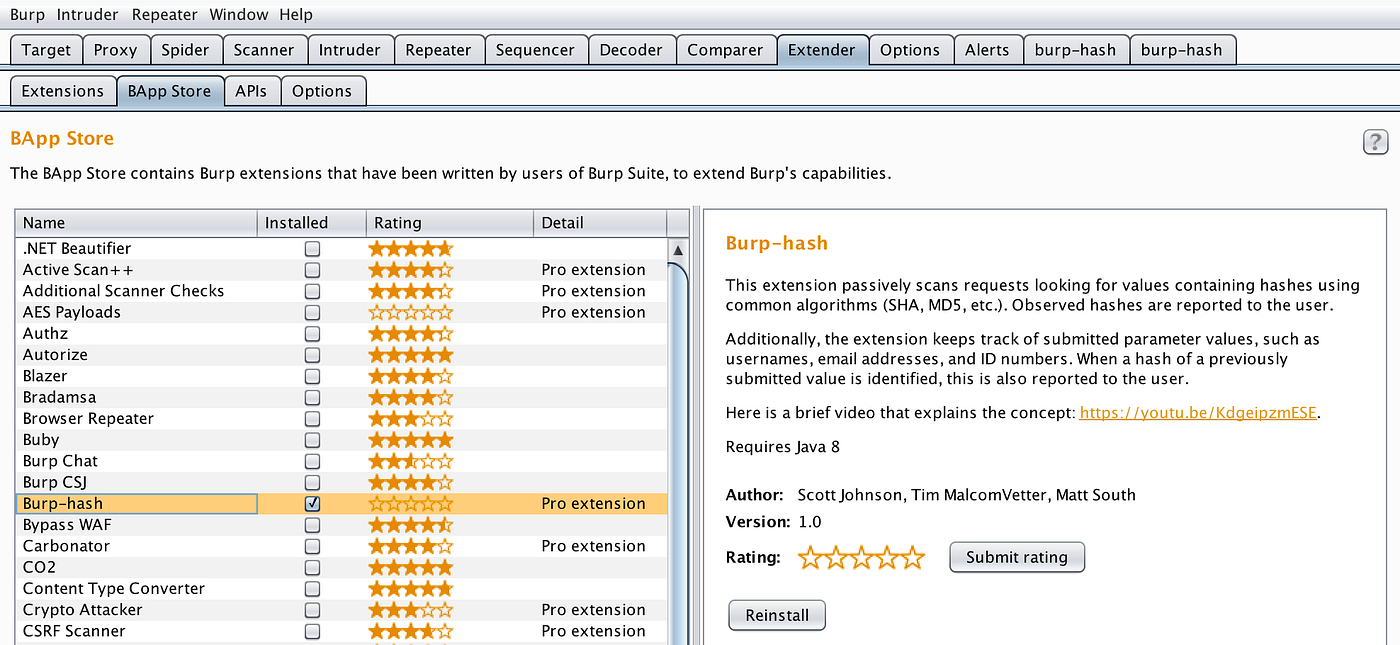Click the help question mark icon
The width and height of the screenshot is (1400, 645).
pyautogui.click(x=1375, y=142)
